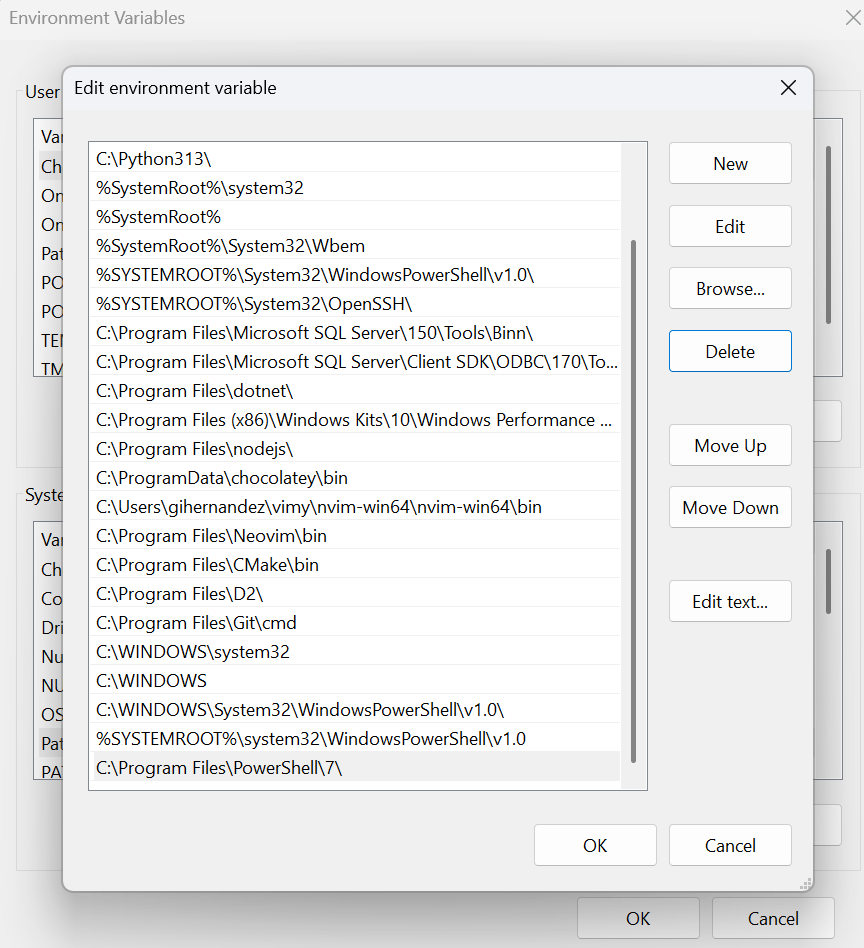Screen dimensions: 864x948
Task: Move the entry with Move Up
Action: pyautogui.click(x=730, y=446)
